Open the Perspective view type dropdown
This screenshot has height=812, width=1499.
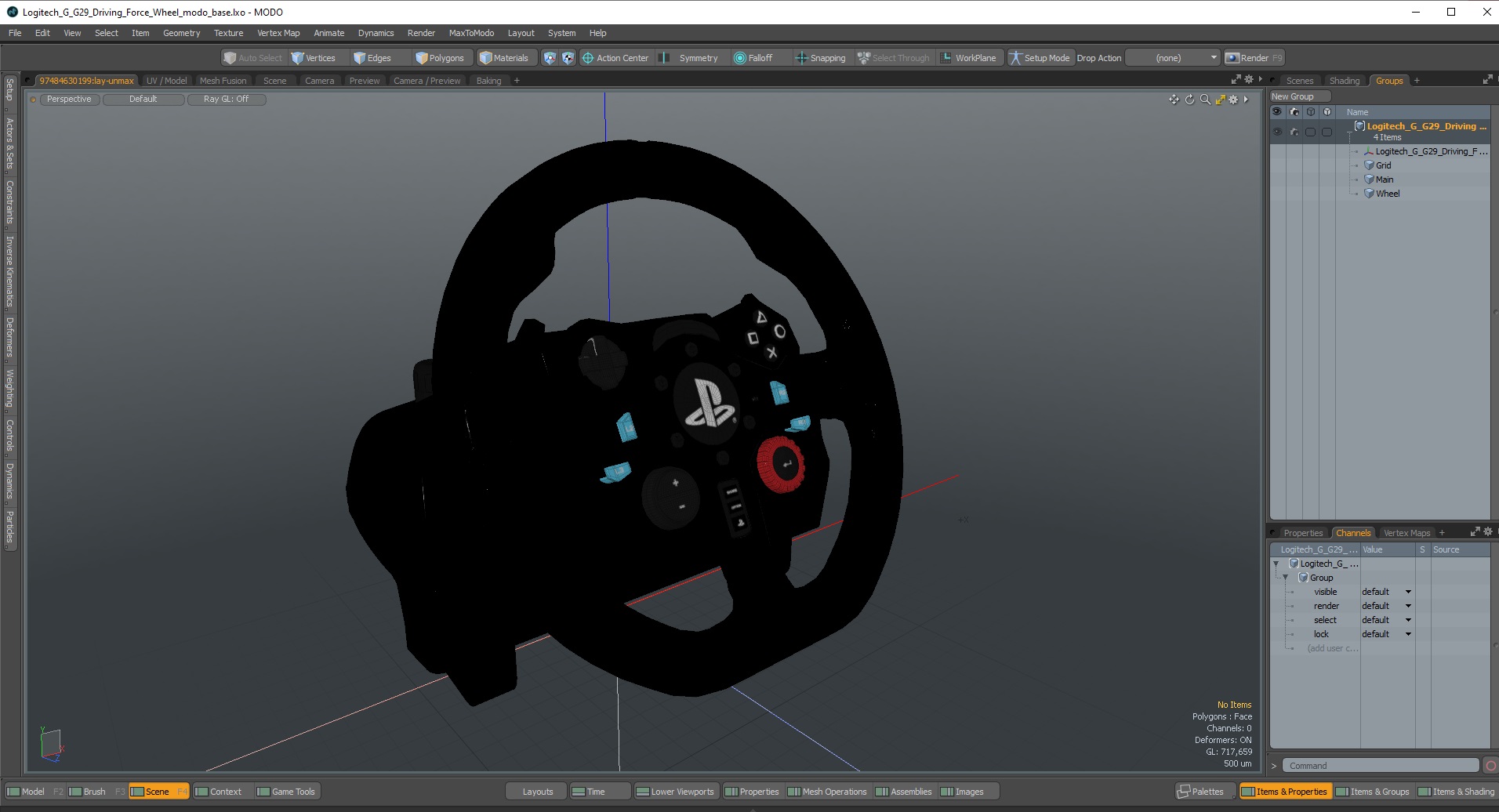pos(69,100)
